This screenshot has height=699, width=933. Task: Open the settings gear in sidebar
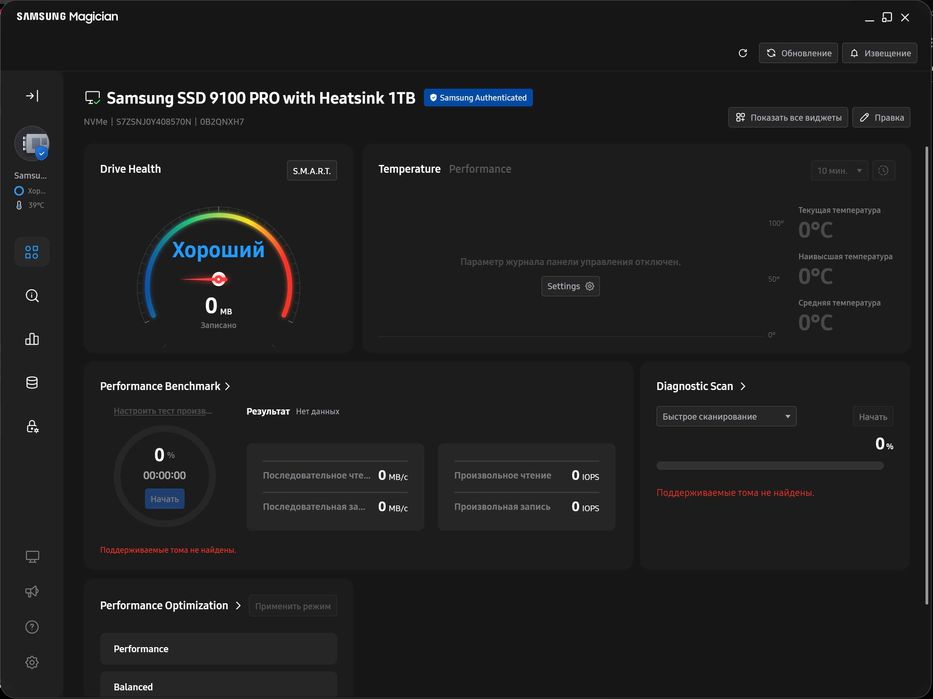(x=32, y=662)
